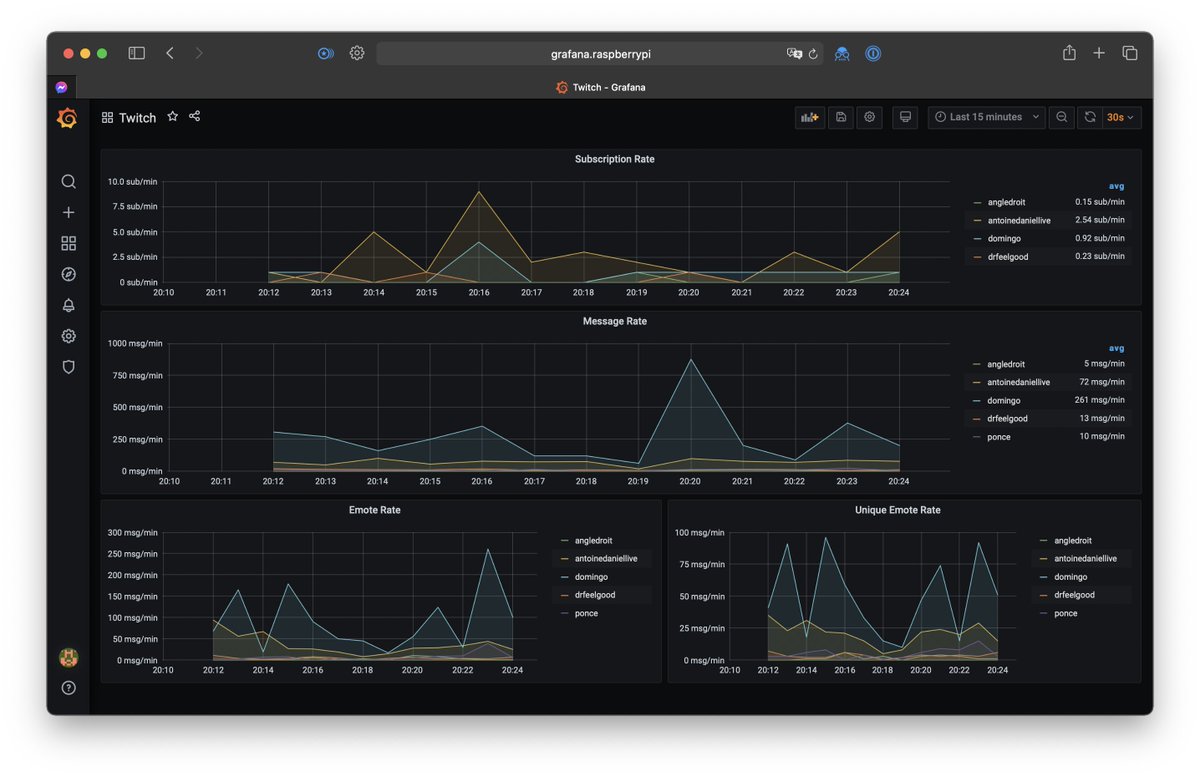The height and width of the screenshot is (777, 1200).
Task: Cycle view mode with the monitor icon
Action: 905,117
